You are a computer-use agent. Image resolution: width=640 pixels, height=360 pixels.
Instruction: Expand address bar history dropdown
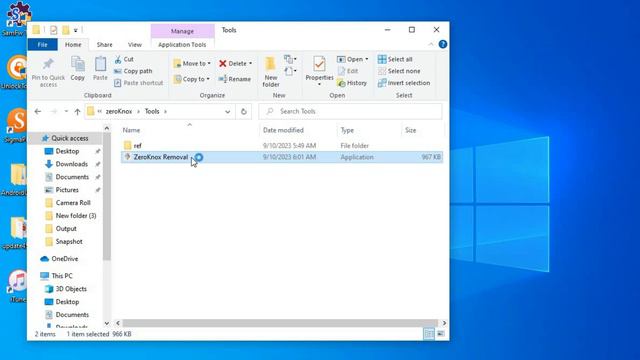coord(227,111)
